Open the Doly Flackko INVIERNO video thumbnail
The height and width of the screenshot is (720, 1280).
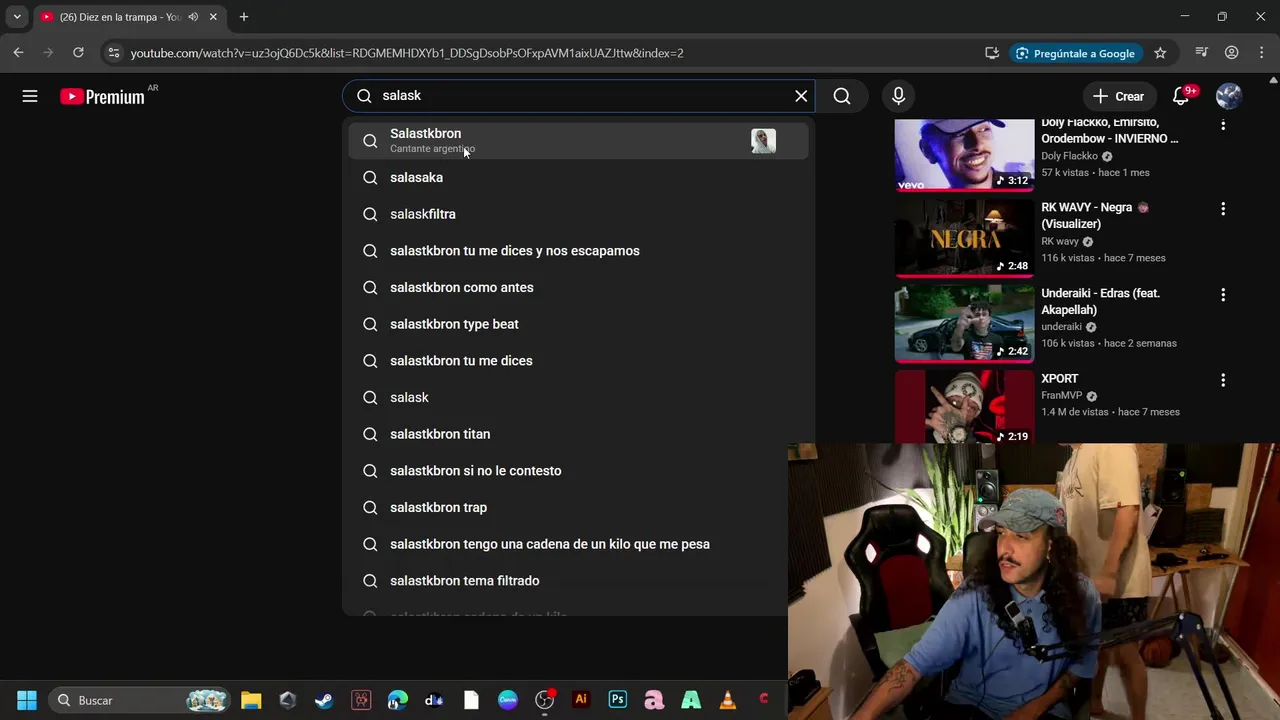tap(964, 155)
